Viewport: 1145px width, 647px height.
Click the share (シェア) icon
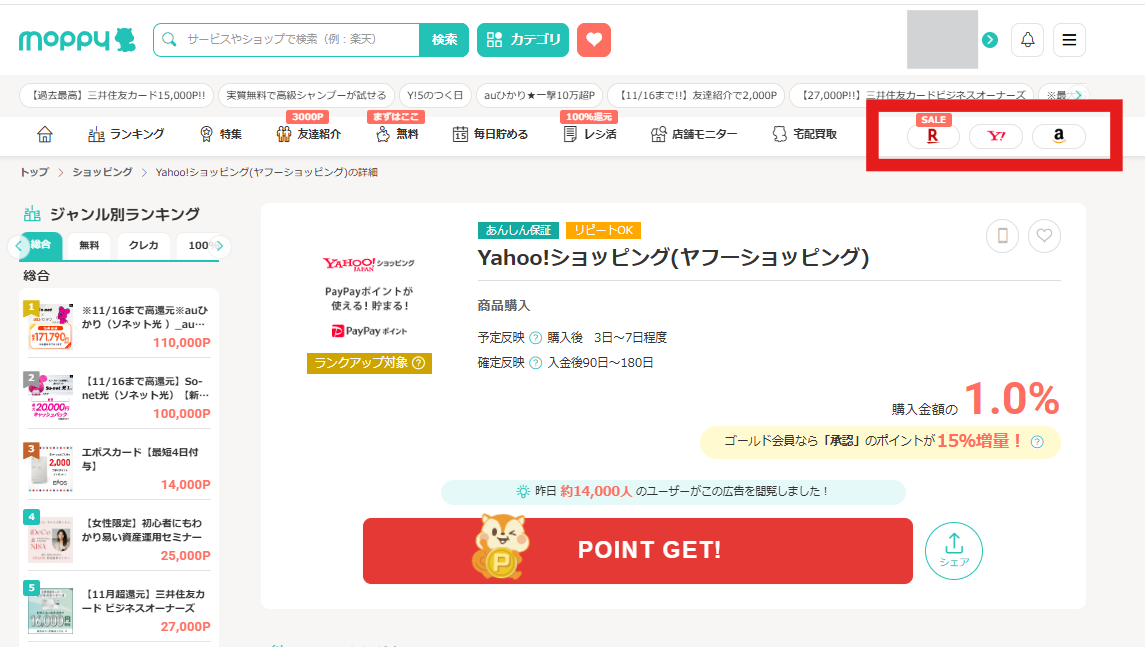click(953, 550)
